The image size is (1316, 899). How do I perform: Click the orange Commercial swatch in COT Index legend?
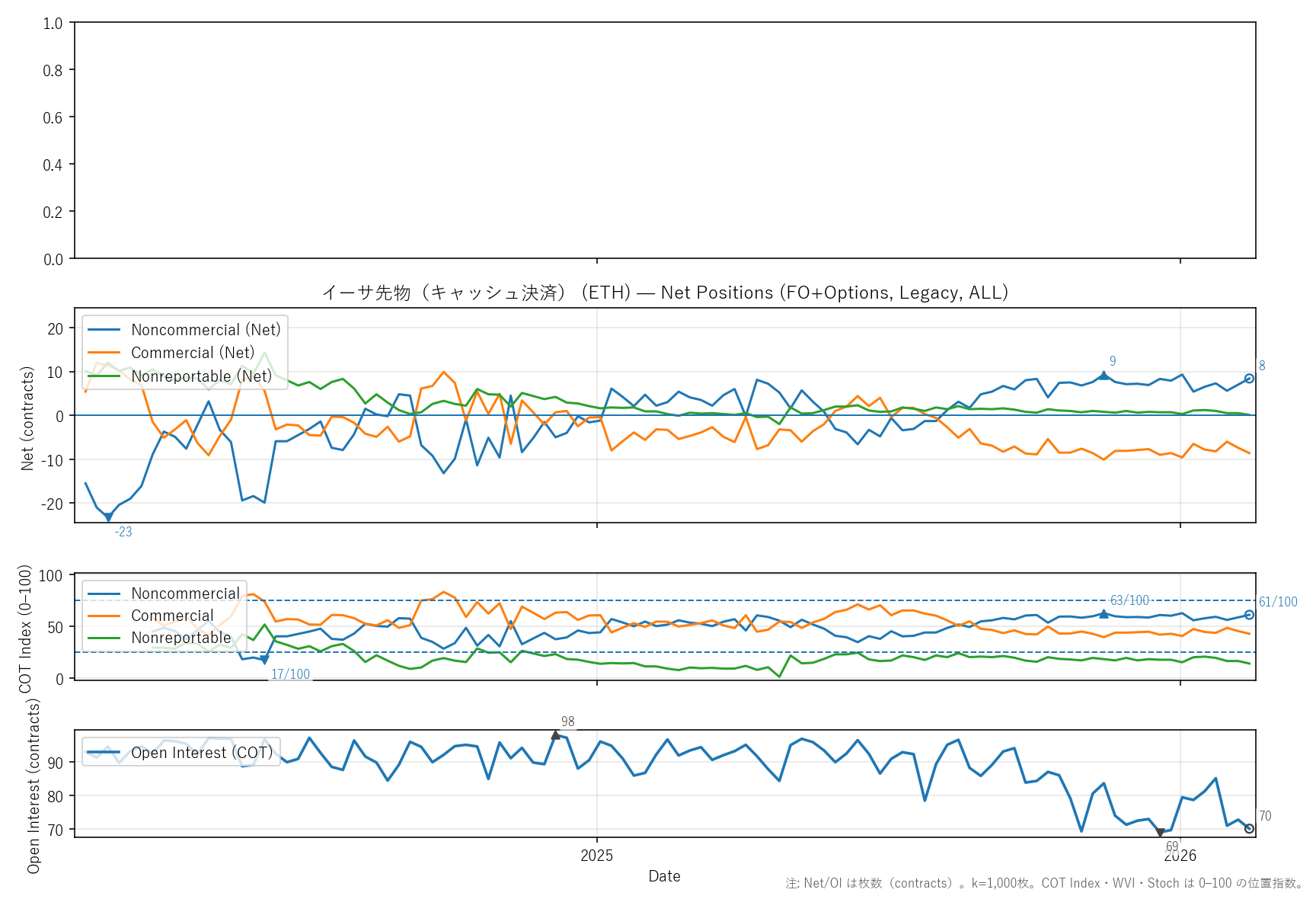[104, 616]
